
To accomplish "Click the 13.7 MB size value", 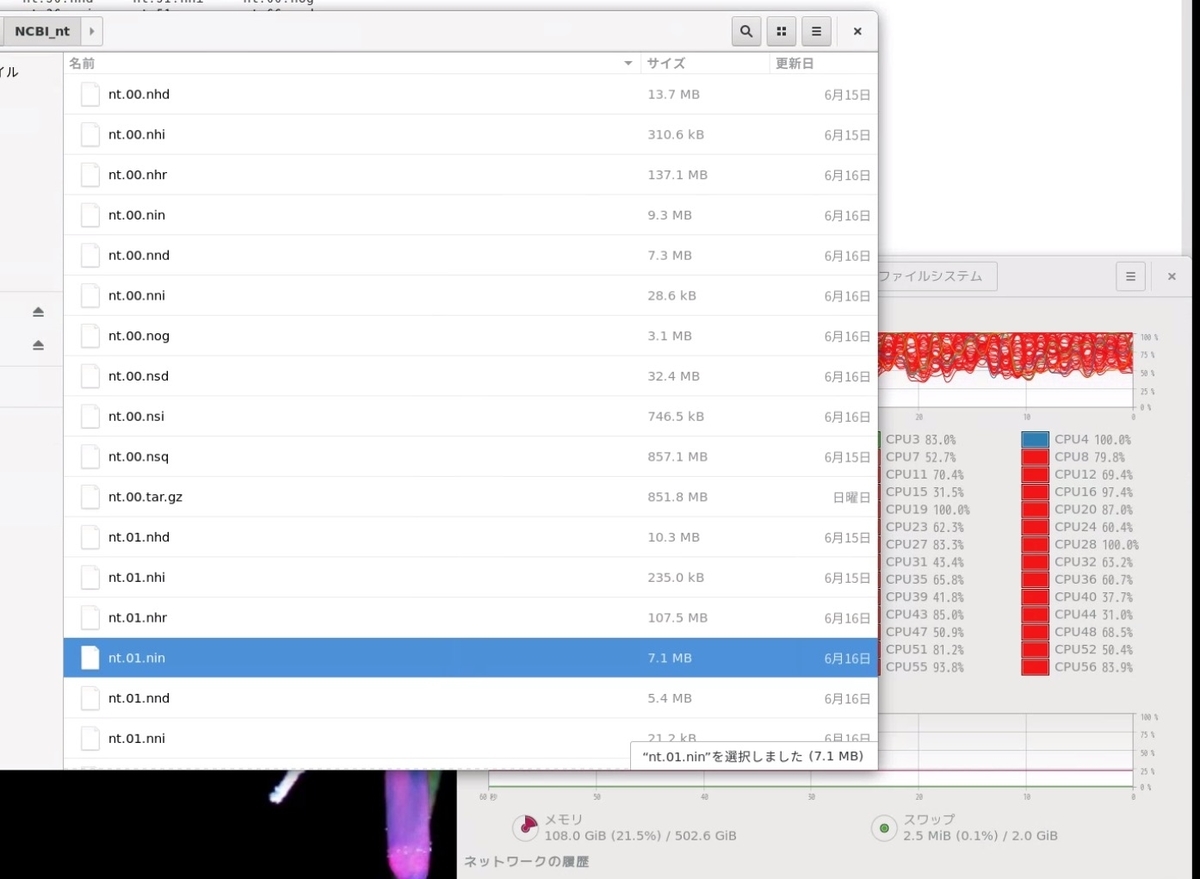I will pyautogui.click(x=673, y=94).
